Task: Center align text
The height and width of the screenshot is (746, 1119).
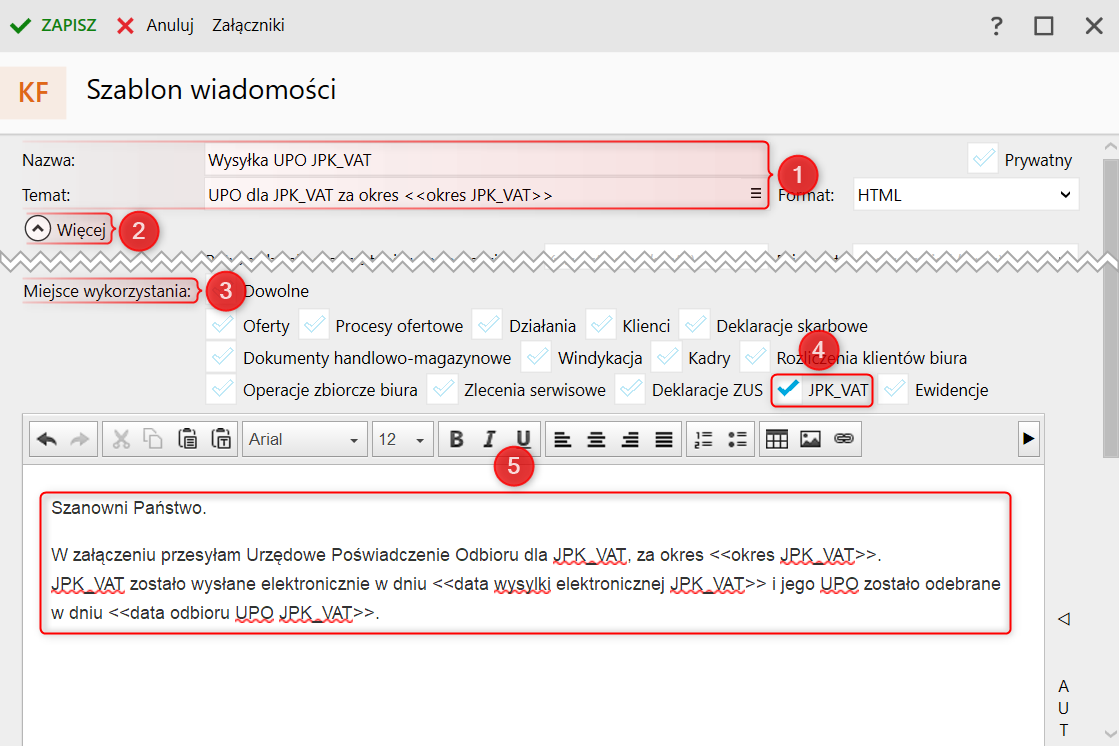Action: click(x=597, y=439)
